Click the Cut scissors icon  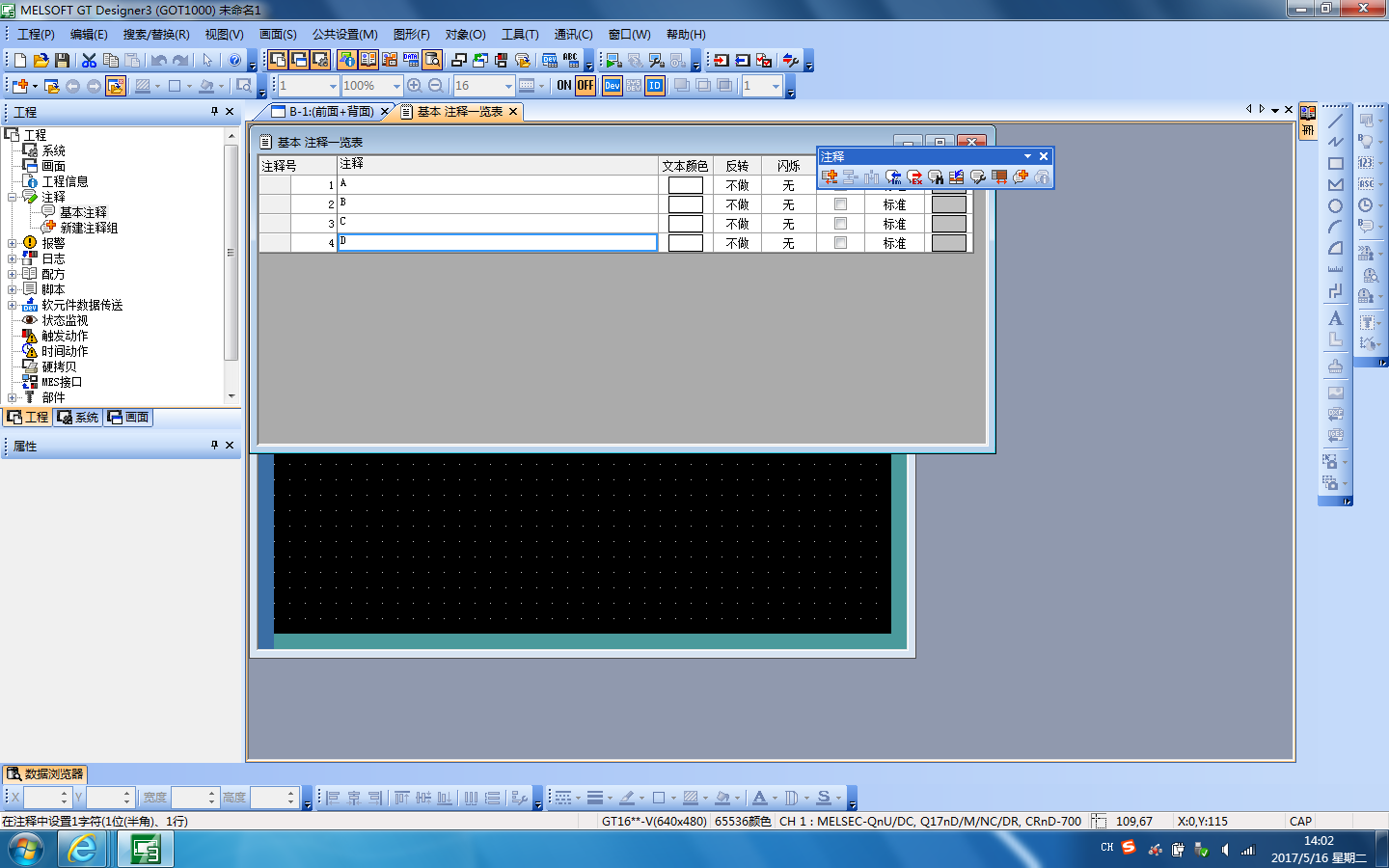coord(89,61)
